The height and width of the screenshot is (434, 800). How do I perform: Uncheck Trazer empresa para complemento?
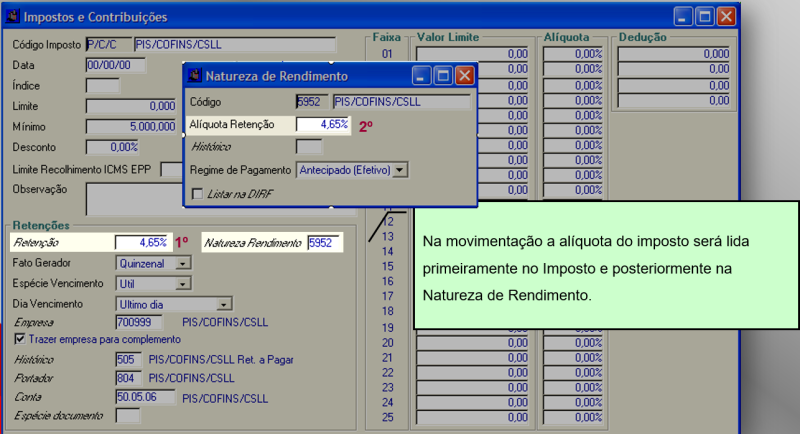tap(19, 339)
